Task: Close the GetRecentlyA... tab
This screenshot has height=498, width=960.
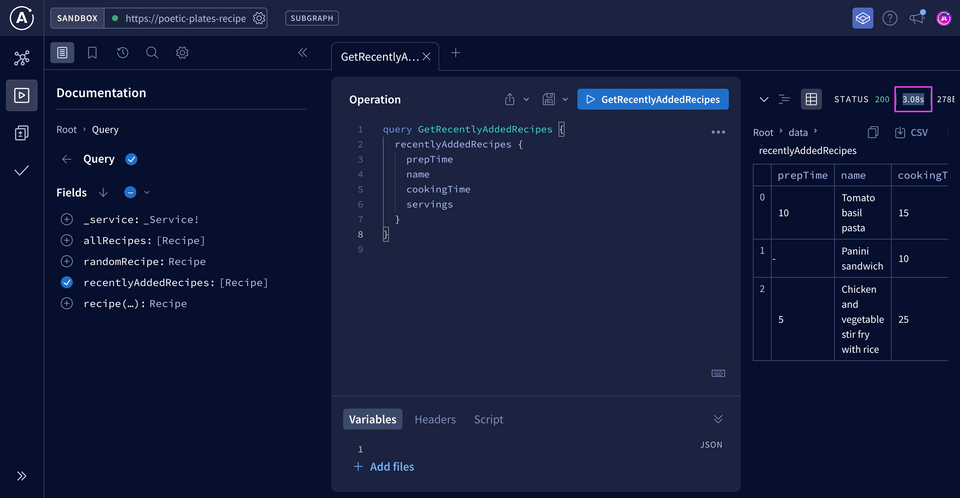Action: [x=427, y=56]
